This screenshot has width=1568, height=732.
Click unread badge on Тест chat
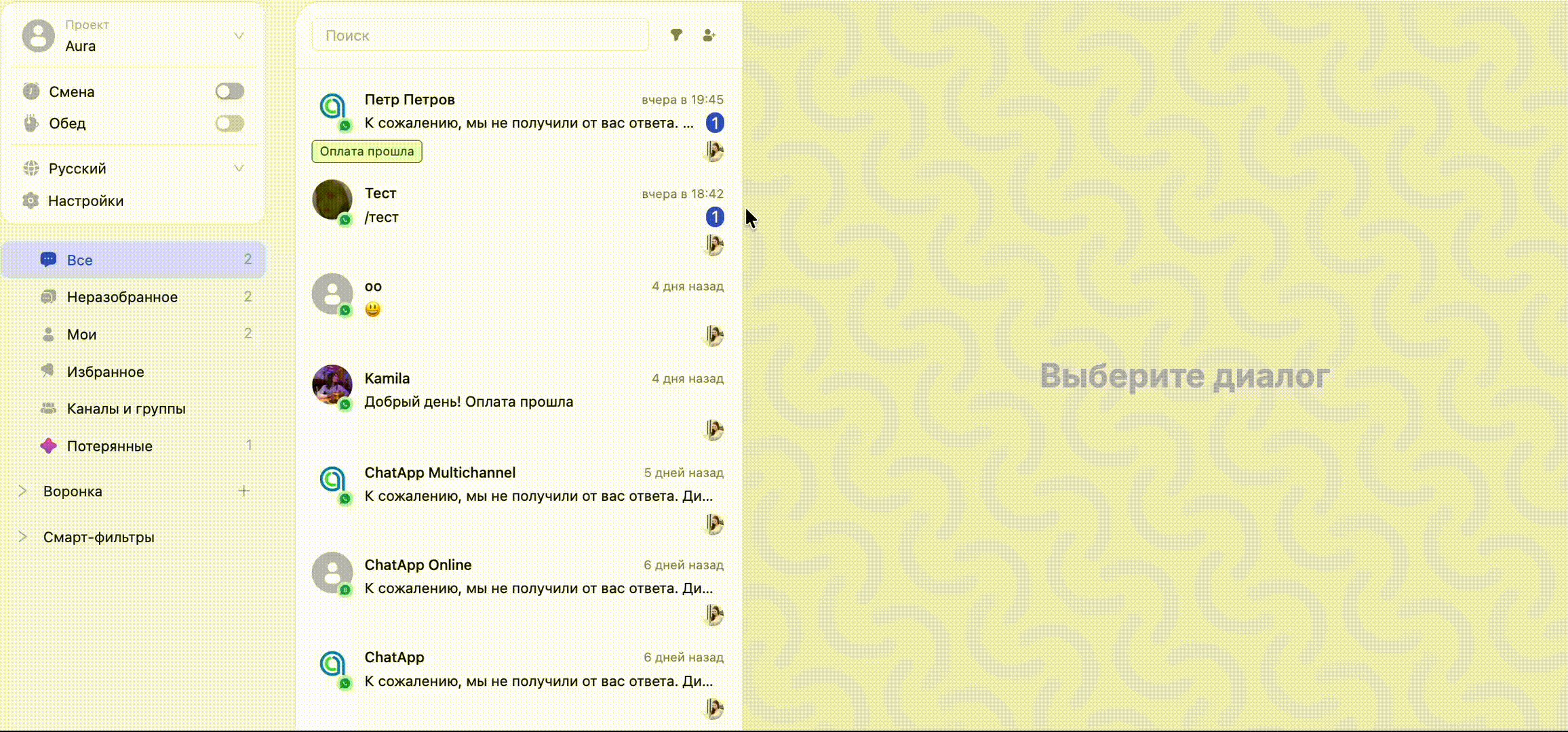(x=714, y=217)
